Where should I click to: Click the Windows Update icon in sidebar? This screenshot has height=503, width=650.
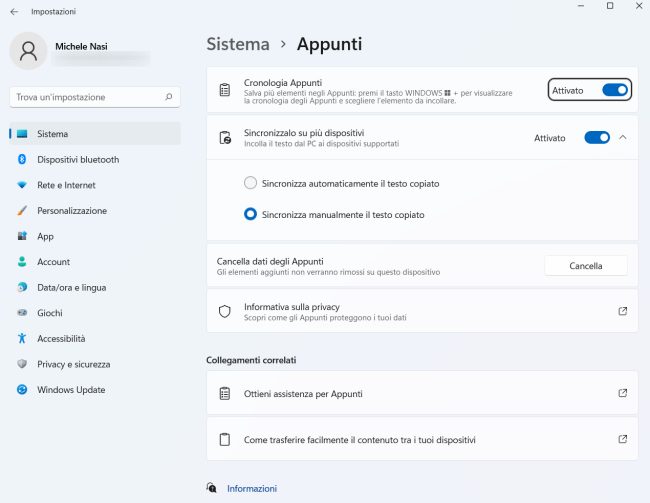click(x=21, y=390)
